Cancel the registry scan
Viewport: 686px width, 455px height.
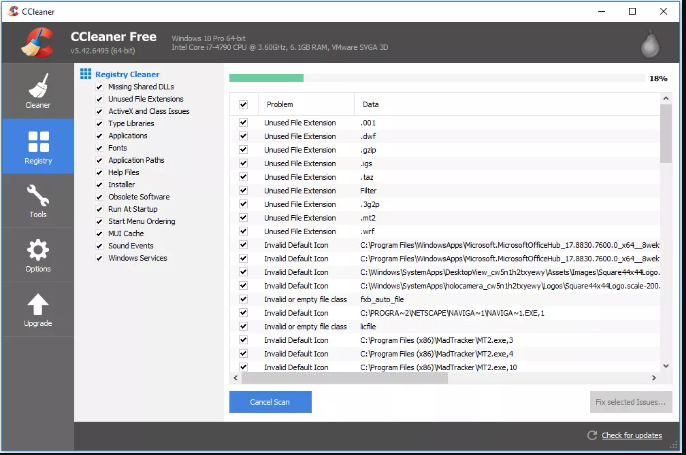point(270,402)
